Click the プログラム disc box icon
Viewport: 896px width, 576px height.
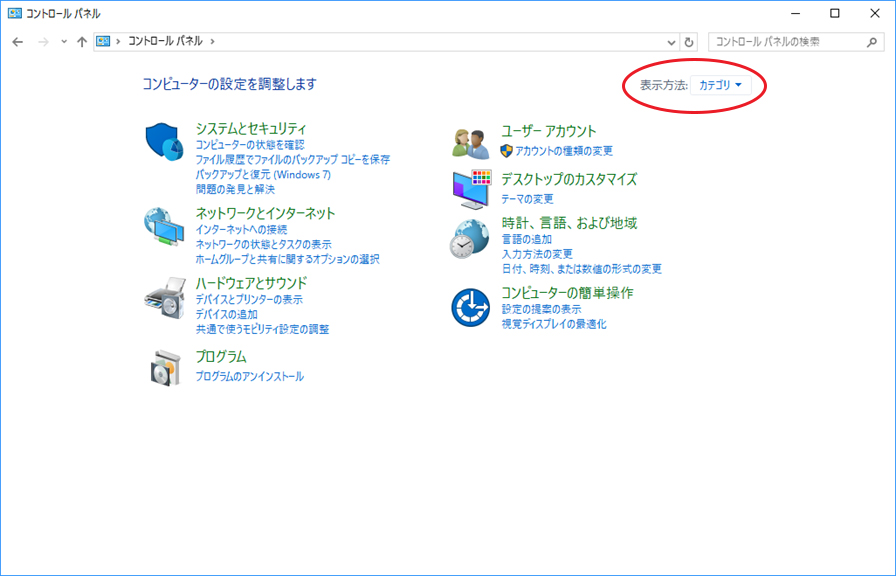tap(166, 367)
